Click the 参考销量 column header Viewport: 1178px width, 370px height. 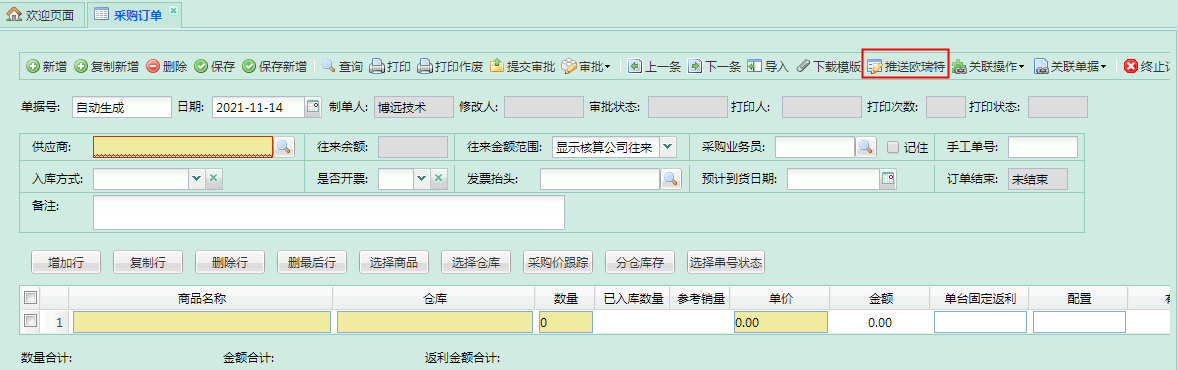(700, 298)
